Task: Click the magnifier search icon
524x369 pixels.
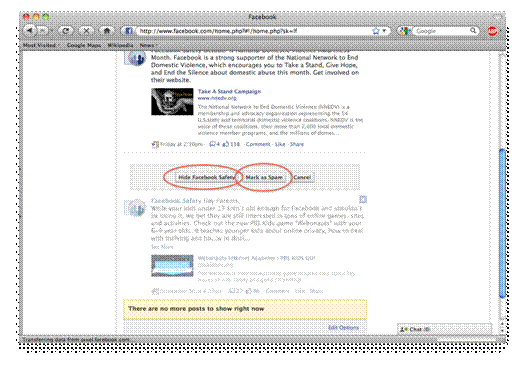Action: [x=473, y=31]
